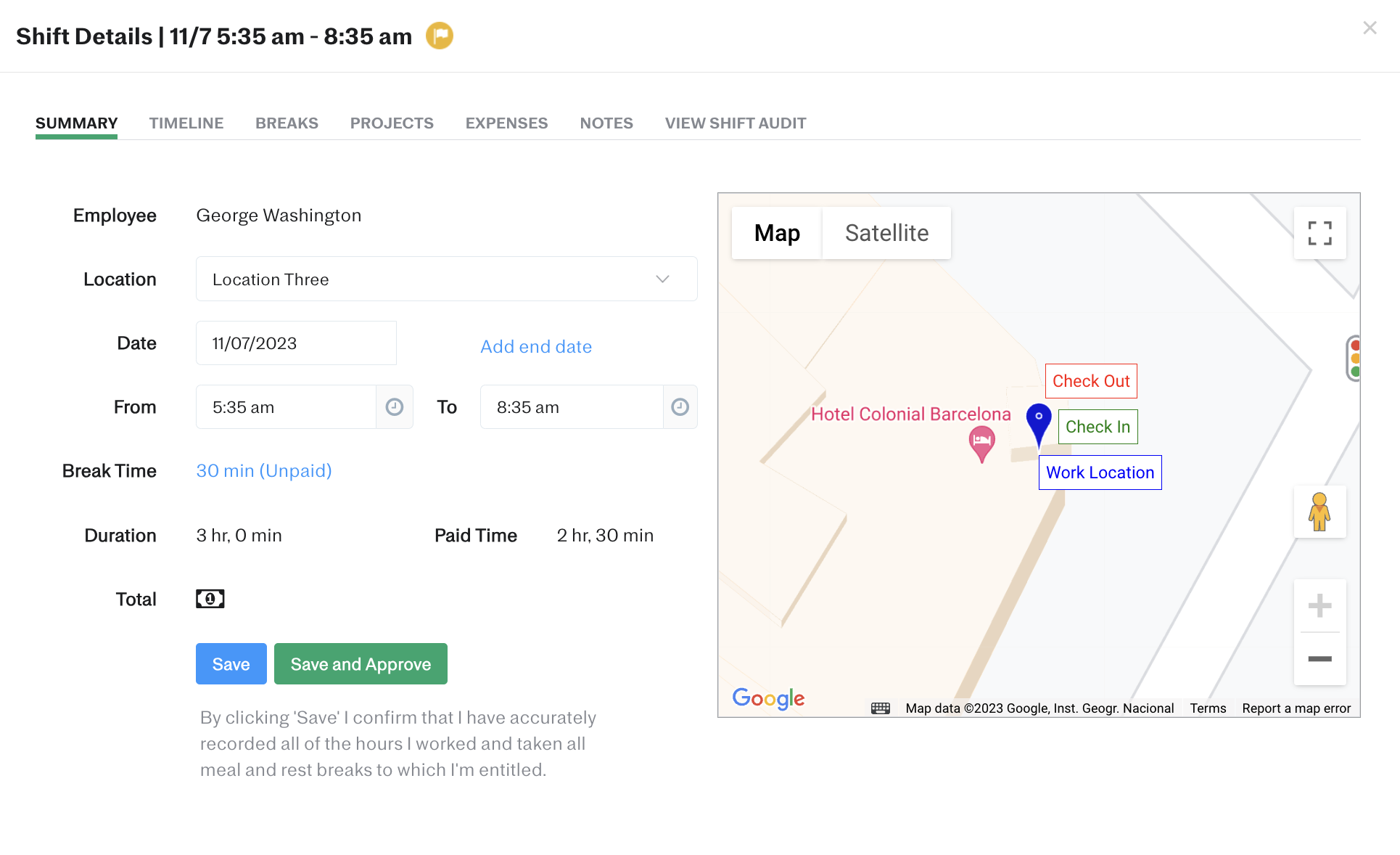The height and width of the screenshot is (855, 1400).
Task: Switch map to Satellite view
Action: point(886,233)
